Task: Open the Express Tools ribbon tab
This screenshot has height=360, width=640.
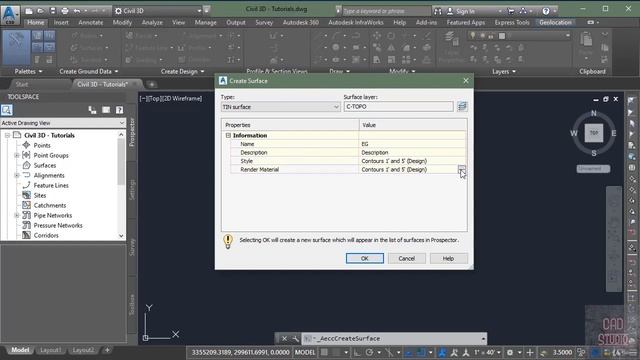Action: click(x=512, y=22)
